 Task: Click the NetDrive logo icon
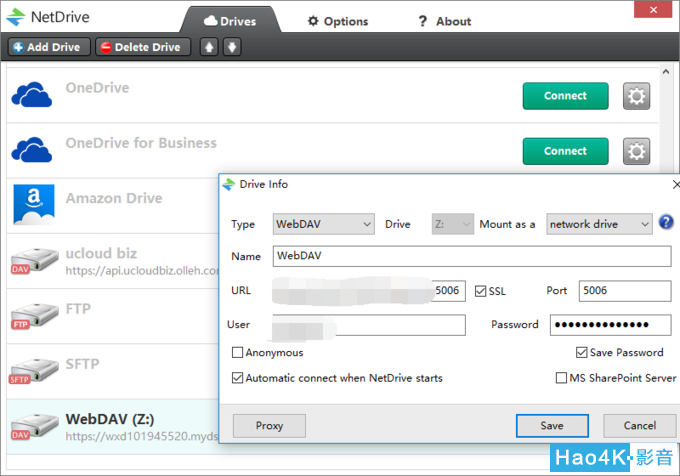[16, 17]
